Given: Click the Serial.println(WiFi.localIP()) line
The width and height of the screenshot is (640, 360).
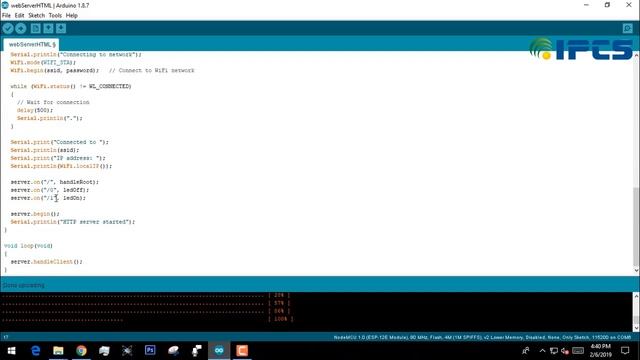Looking at the screenshot, I should click(x=61, y=166).
